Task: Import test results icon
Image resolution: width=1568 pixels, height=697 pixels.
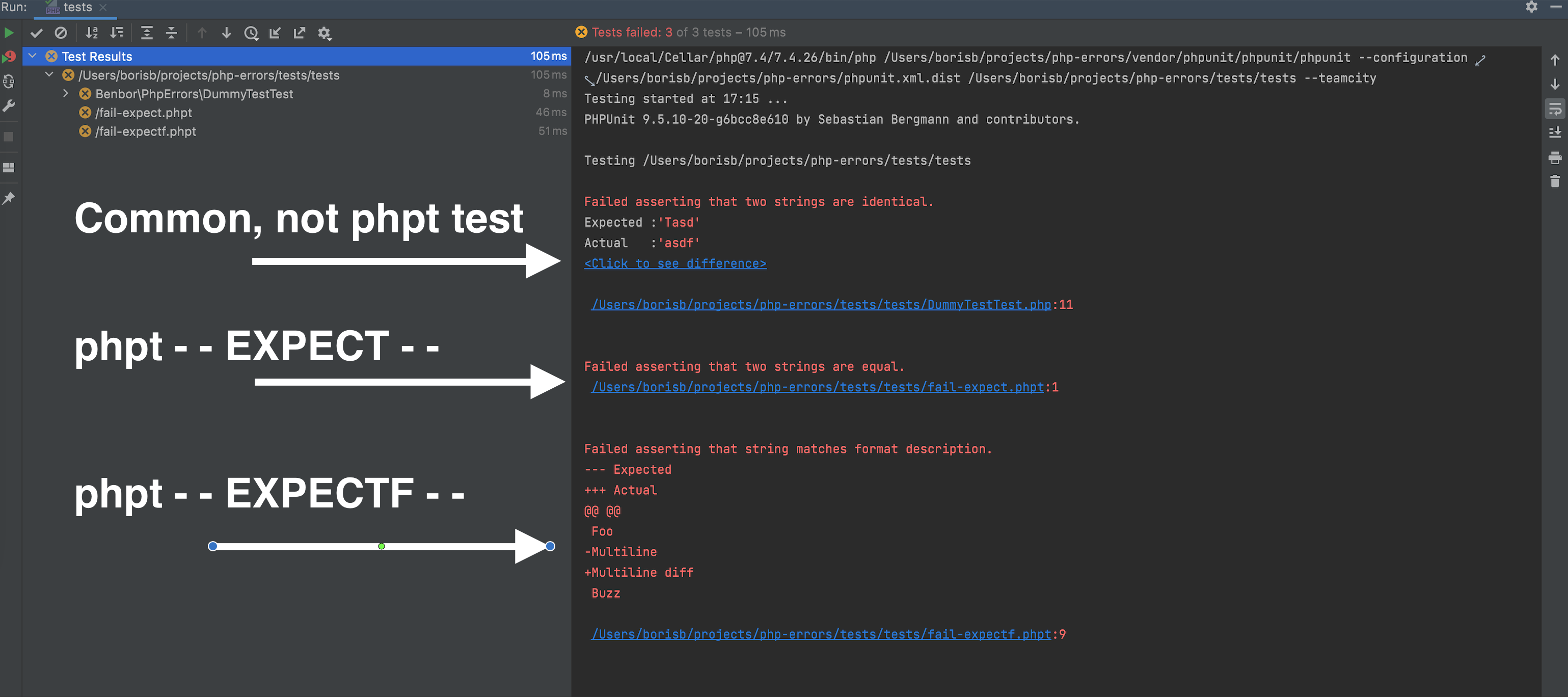Action: (275, 33)
